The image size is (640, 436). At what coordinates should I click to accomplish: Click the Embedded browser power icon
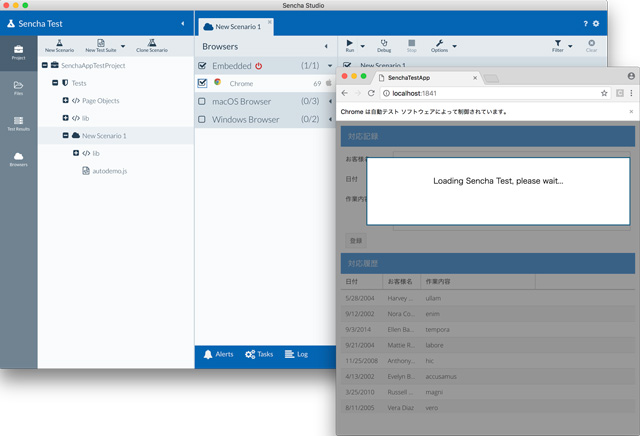click(259, 66)
